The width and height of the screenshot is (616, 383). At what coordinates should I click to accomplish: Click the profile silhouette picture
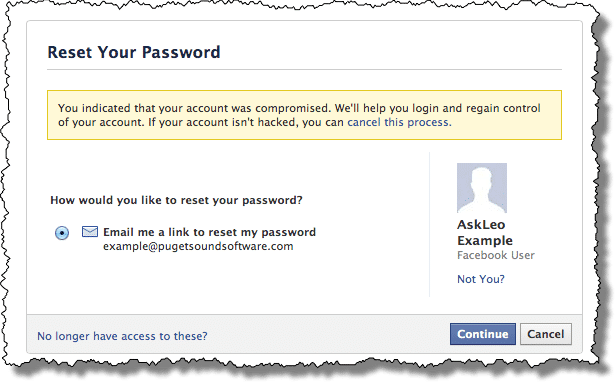[482, 188]
